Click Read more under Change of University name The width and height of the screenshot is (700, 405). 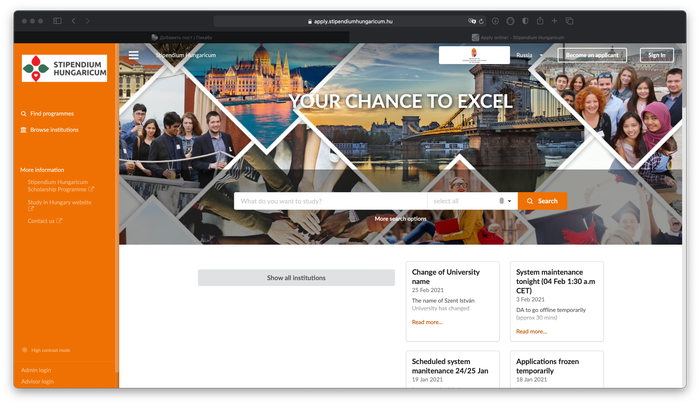427,322
